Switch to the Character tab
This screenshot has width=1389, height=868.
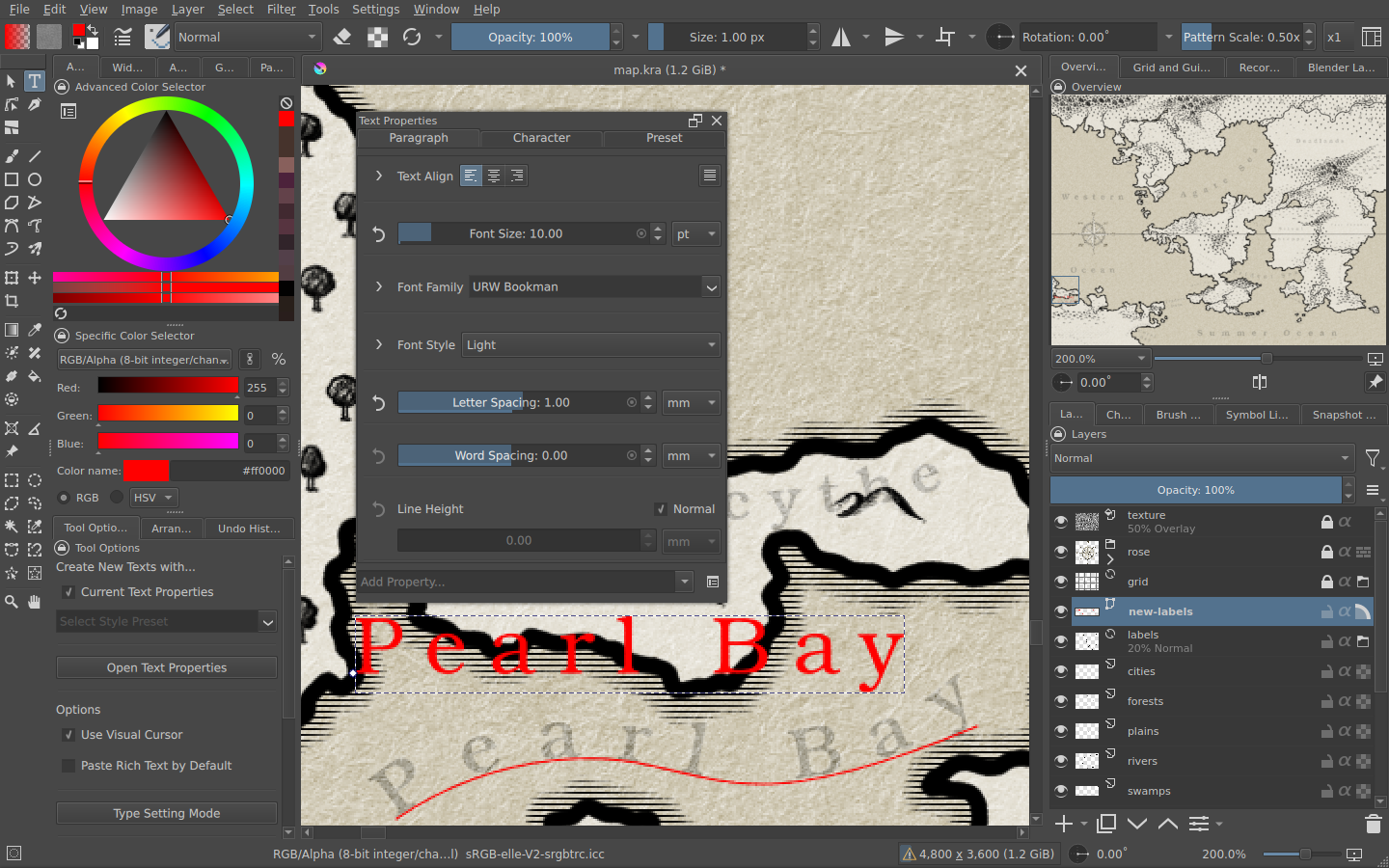pos(541,138)
